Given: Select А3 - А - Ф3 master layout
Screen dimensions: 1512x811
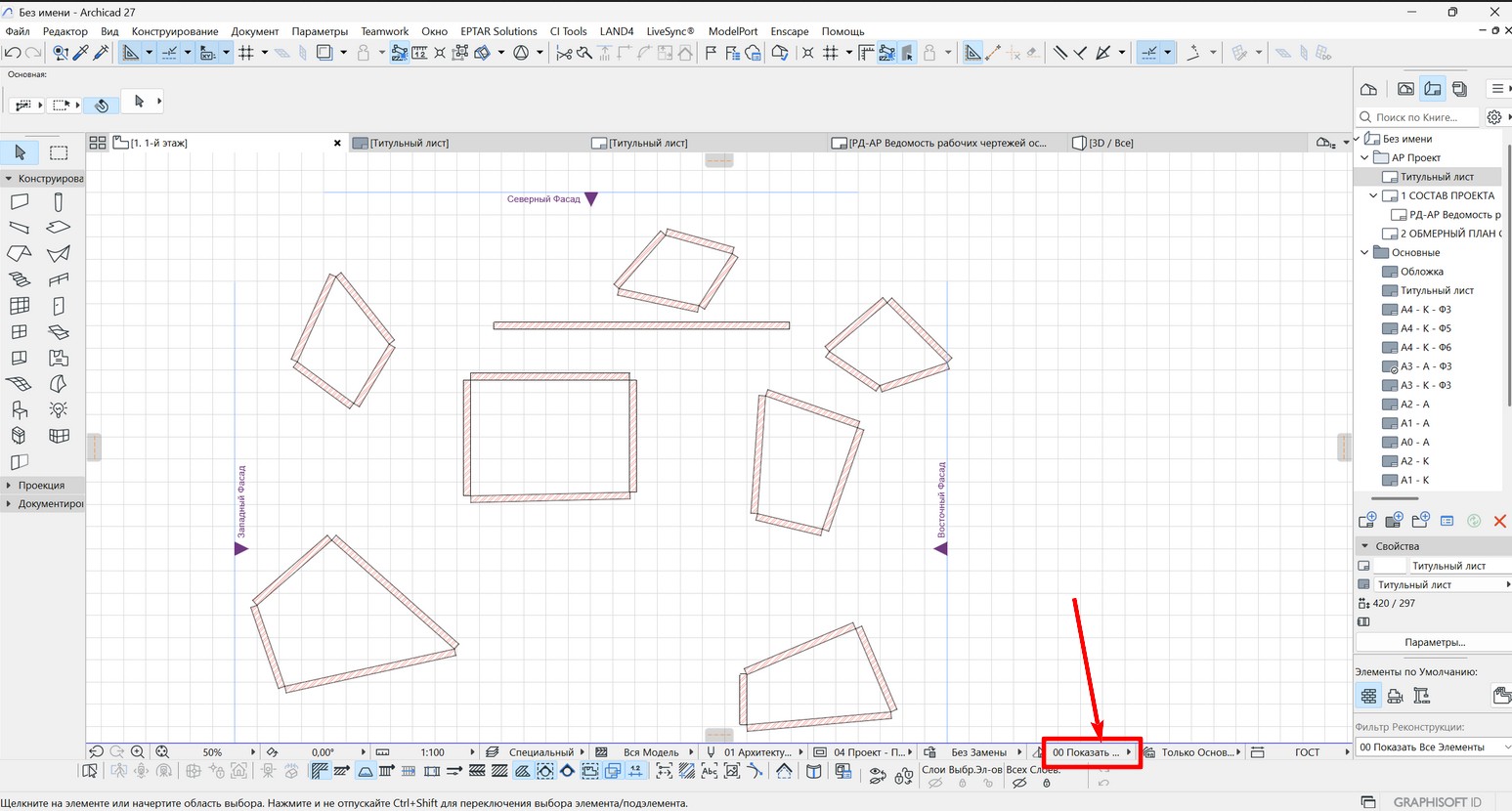Looking at the screenshot, I should pos(1425,366).
